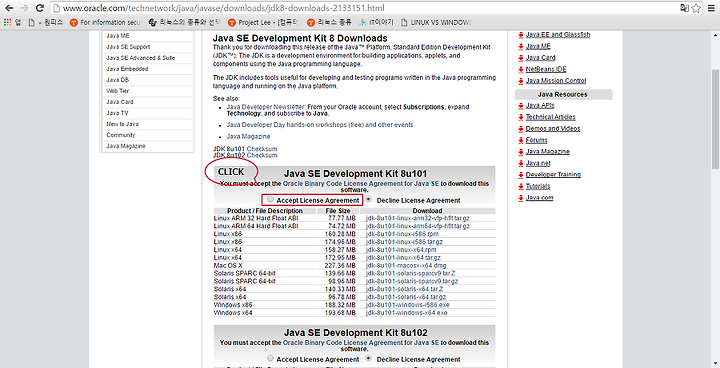This screenshot has height=368, width=720.
Task: Open the 'Project Lee' bookmark
Action: tap(263, 22)
